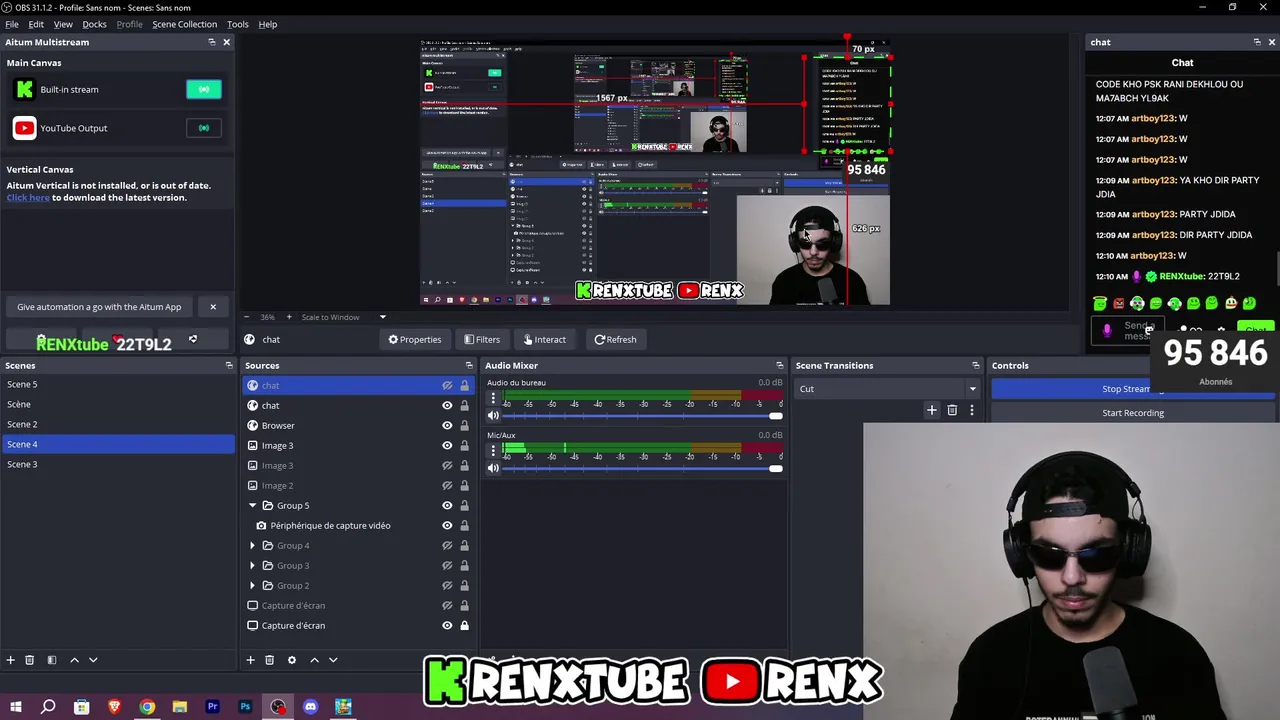
Task: Open Filters for the selected source
Action: point(482,339)
